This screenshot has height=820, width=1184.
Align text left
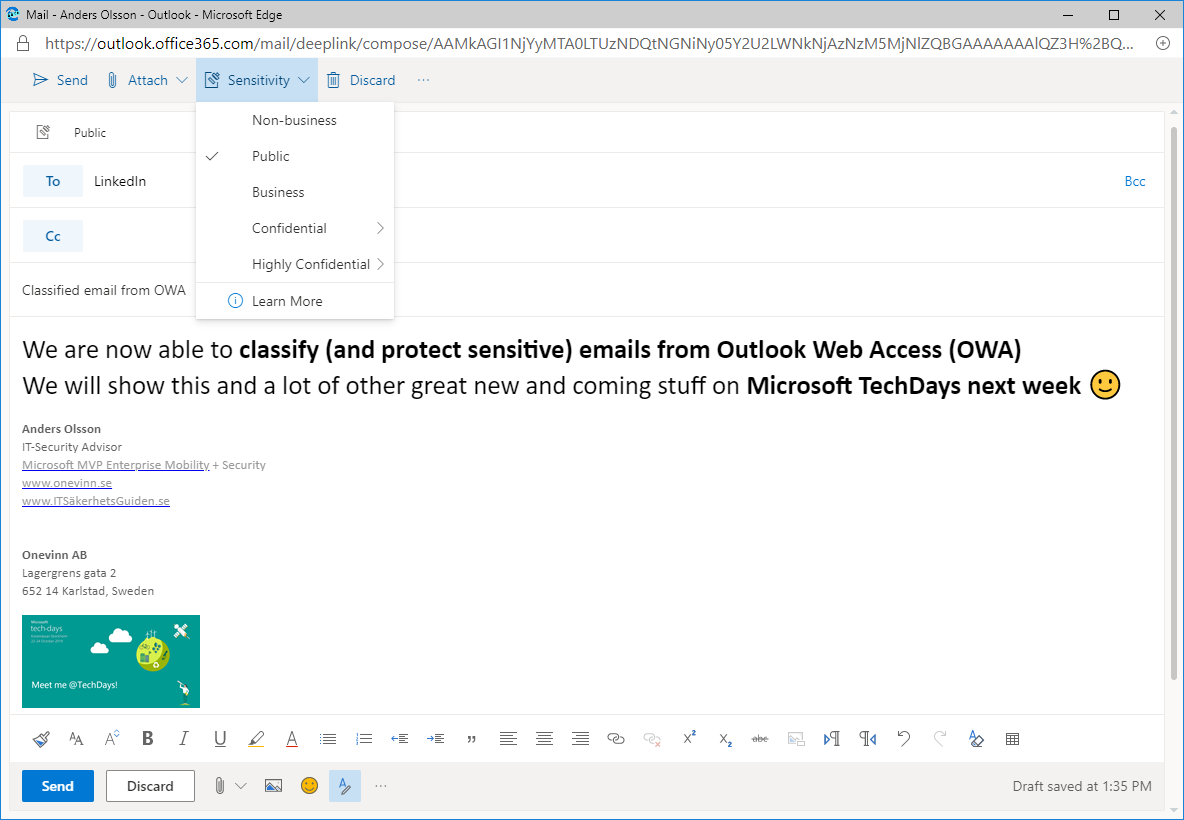pos(508,739)
